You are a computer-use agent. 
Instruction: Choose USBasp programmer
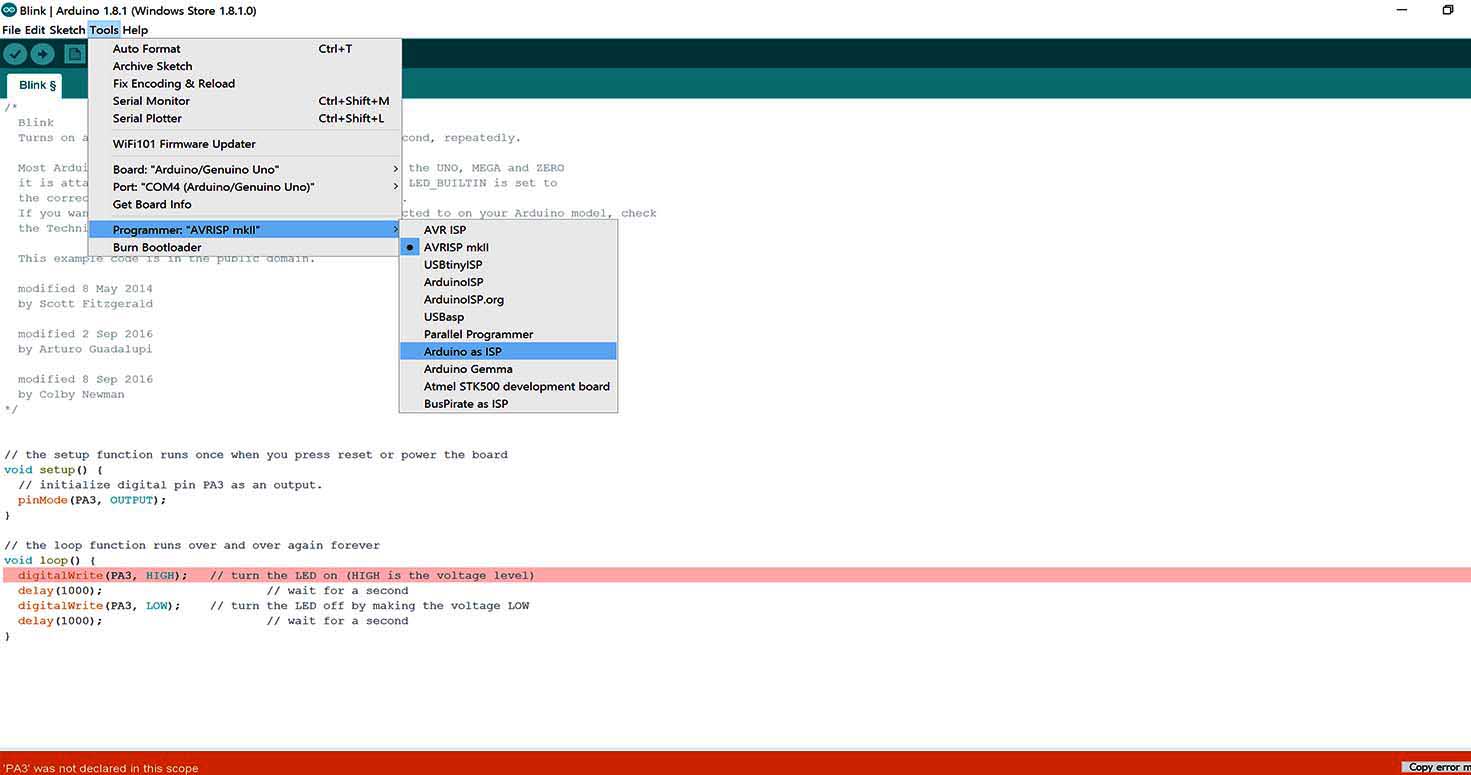tap(508, 317)
